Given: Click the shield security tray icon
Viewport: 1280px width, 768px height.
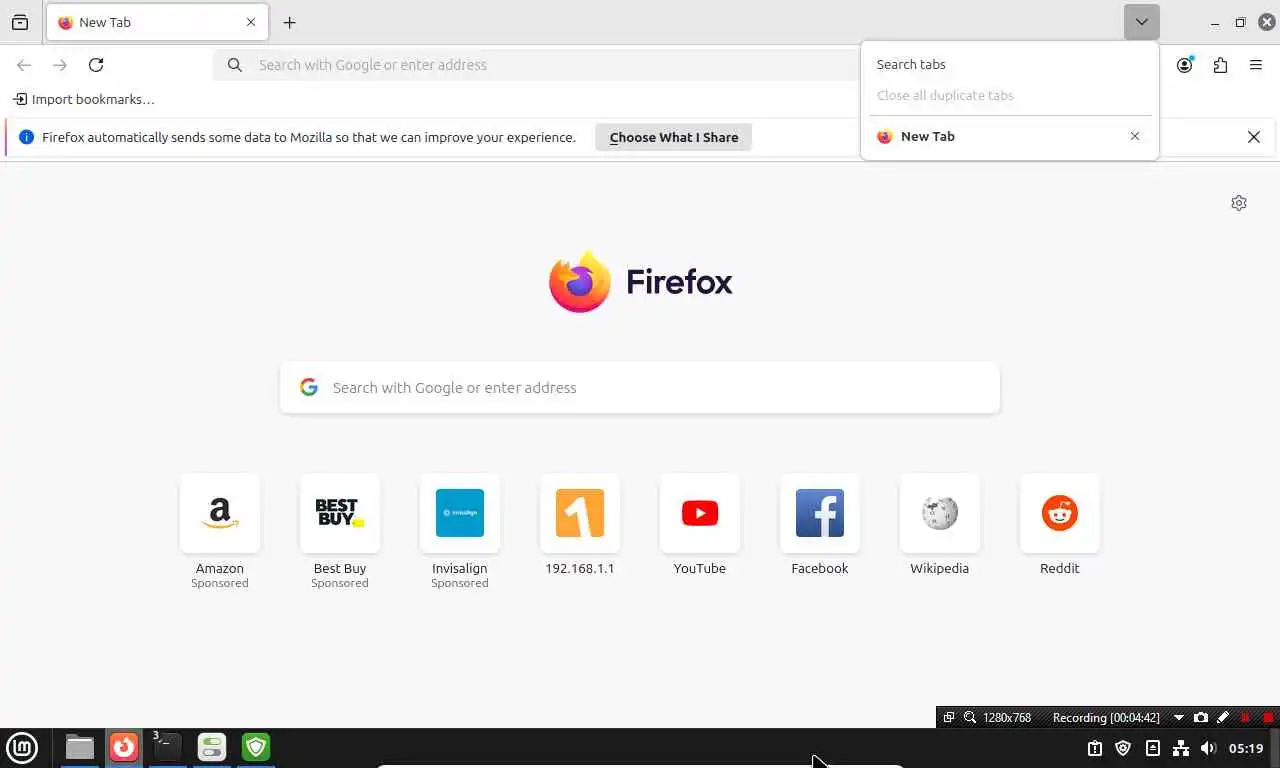Looking at the screenshot, I should coord(1123,748).
